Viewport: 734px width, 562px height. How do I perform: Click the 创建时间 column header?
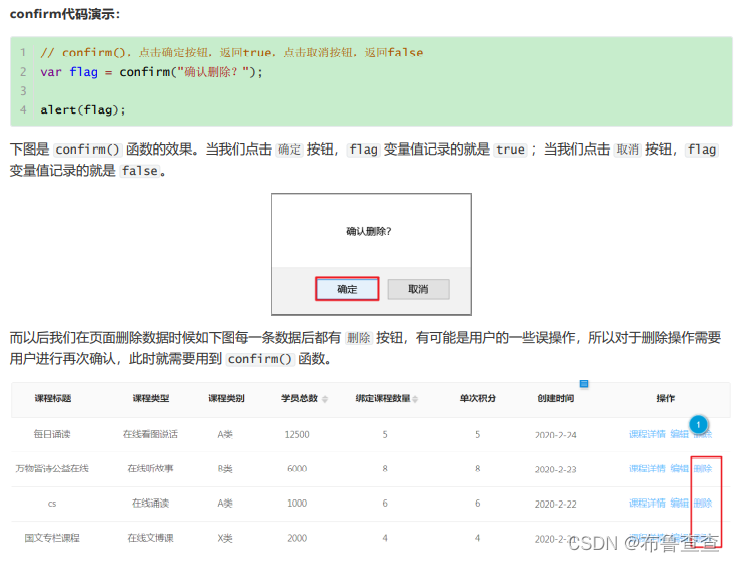point(556,399)
